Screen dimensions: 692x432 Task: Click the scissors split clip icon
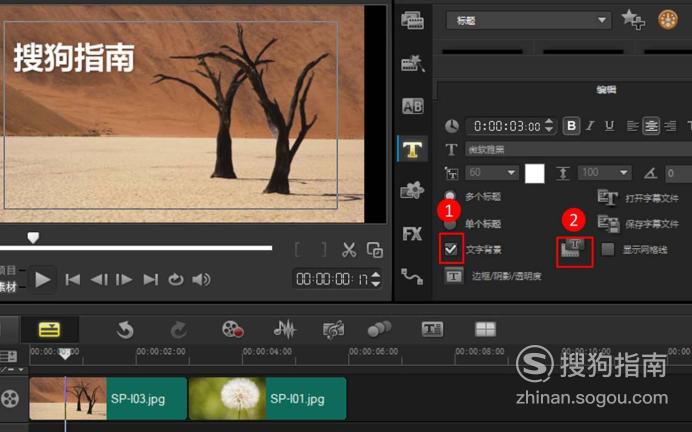tap(349, 250)
